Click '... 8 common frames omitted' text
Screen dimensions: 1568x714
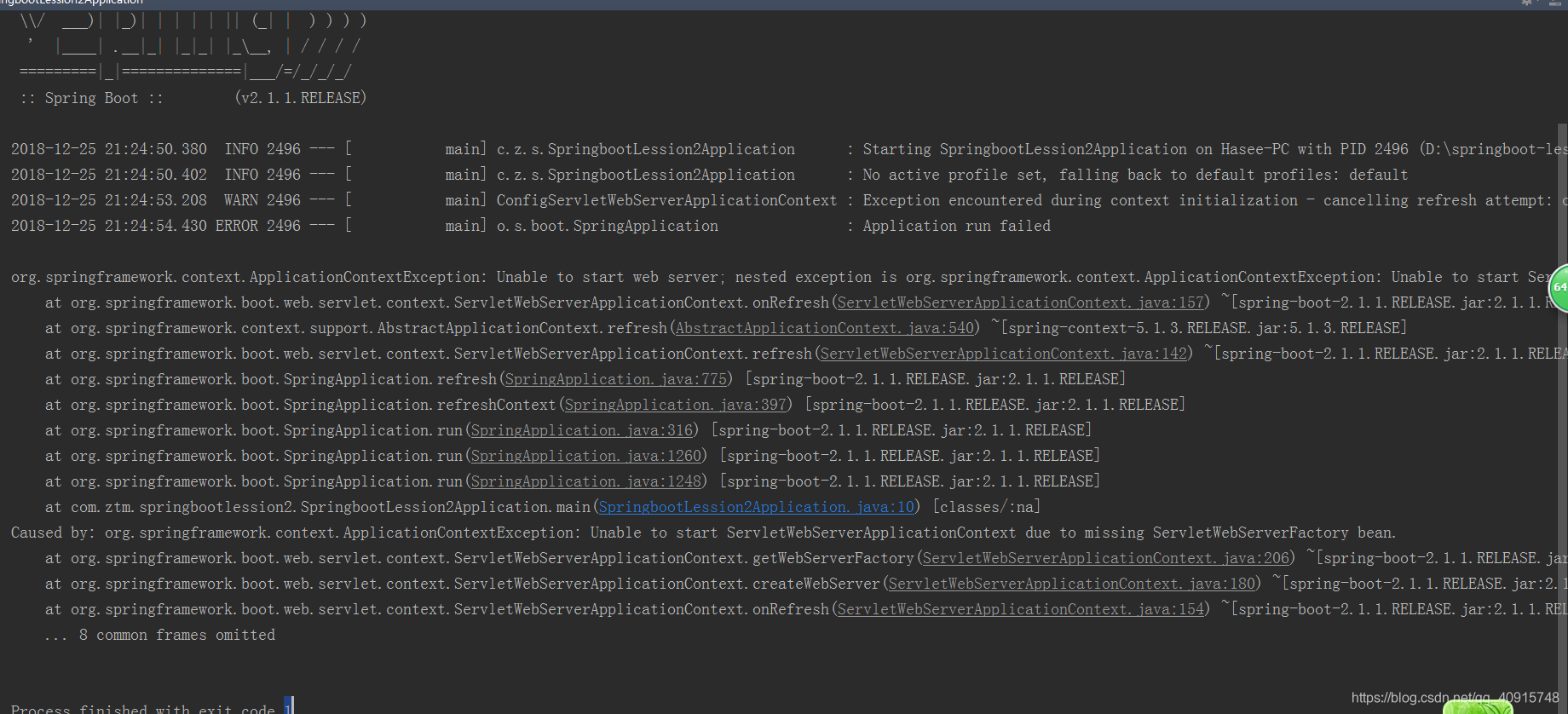click(x=159, y=635)
